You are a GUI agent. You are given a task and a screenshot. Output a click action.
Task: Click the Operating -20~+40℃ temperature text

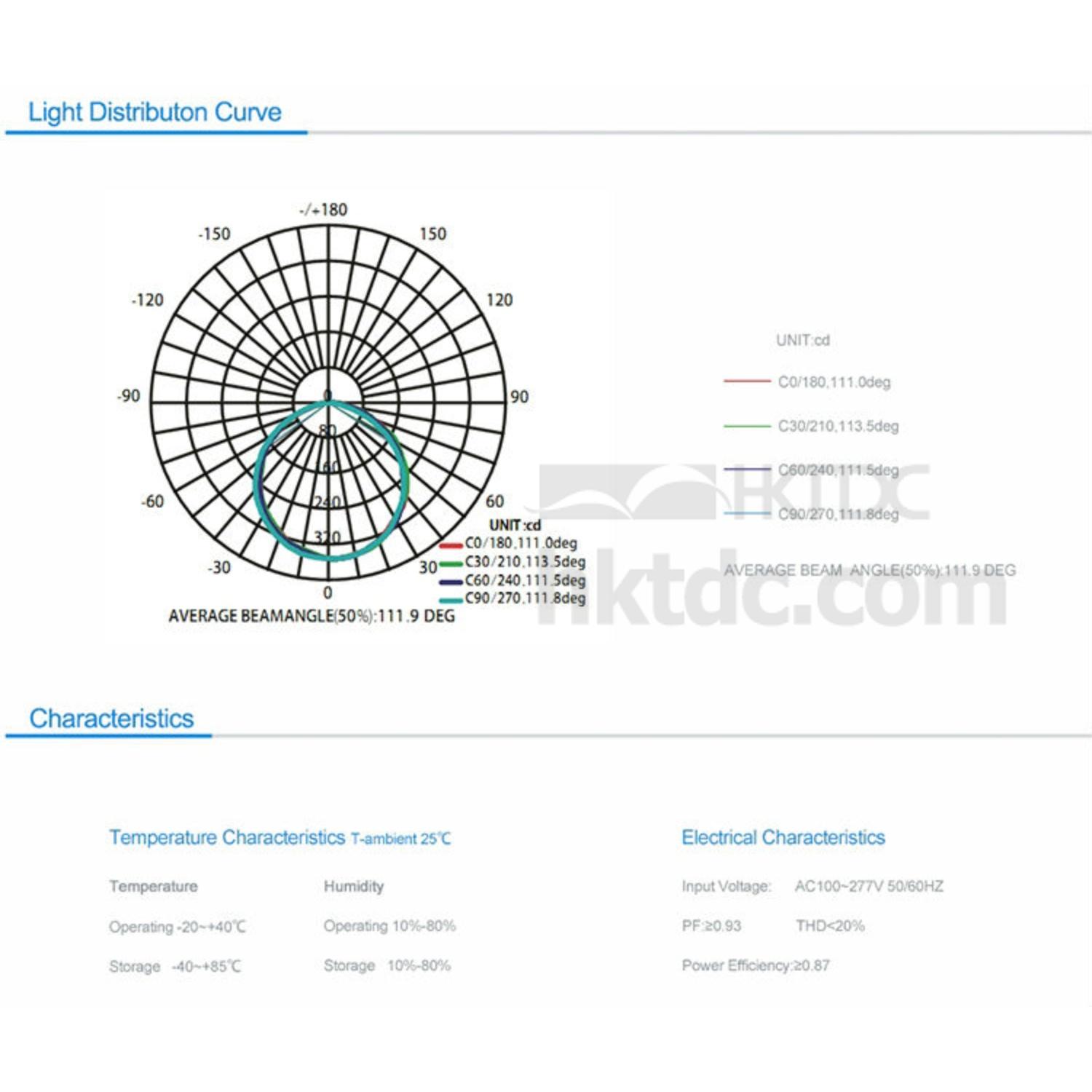177,927
